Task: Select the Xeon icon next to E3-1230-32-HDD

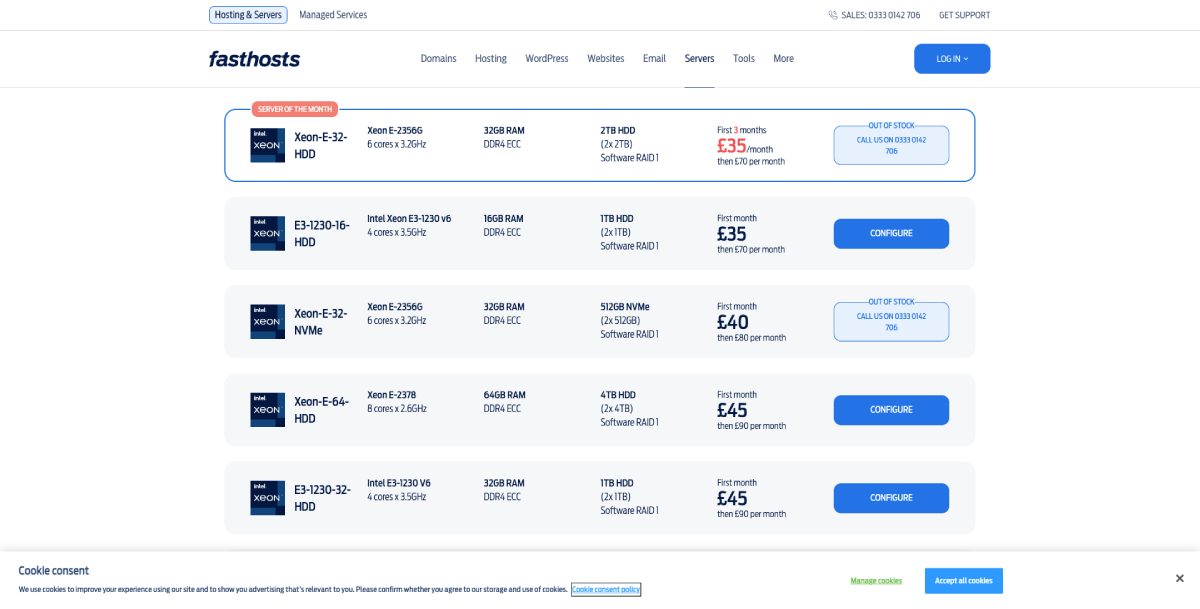Action: pyautogui.click(x=267, y=497)
